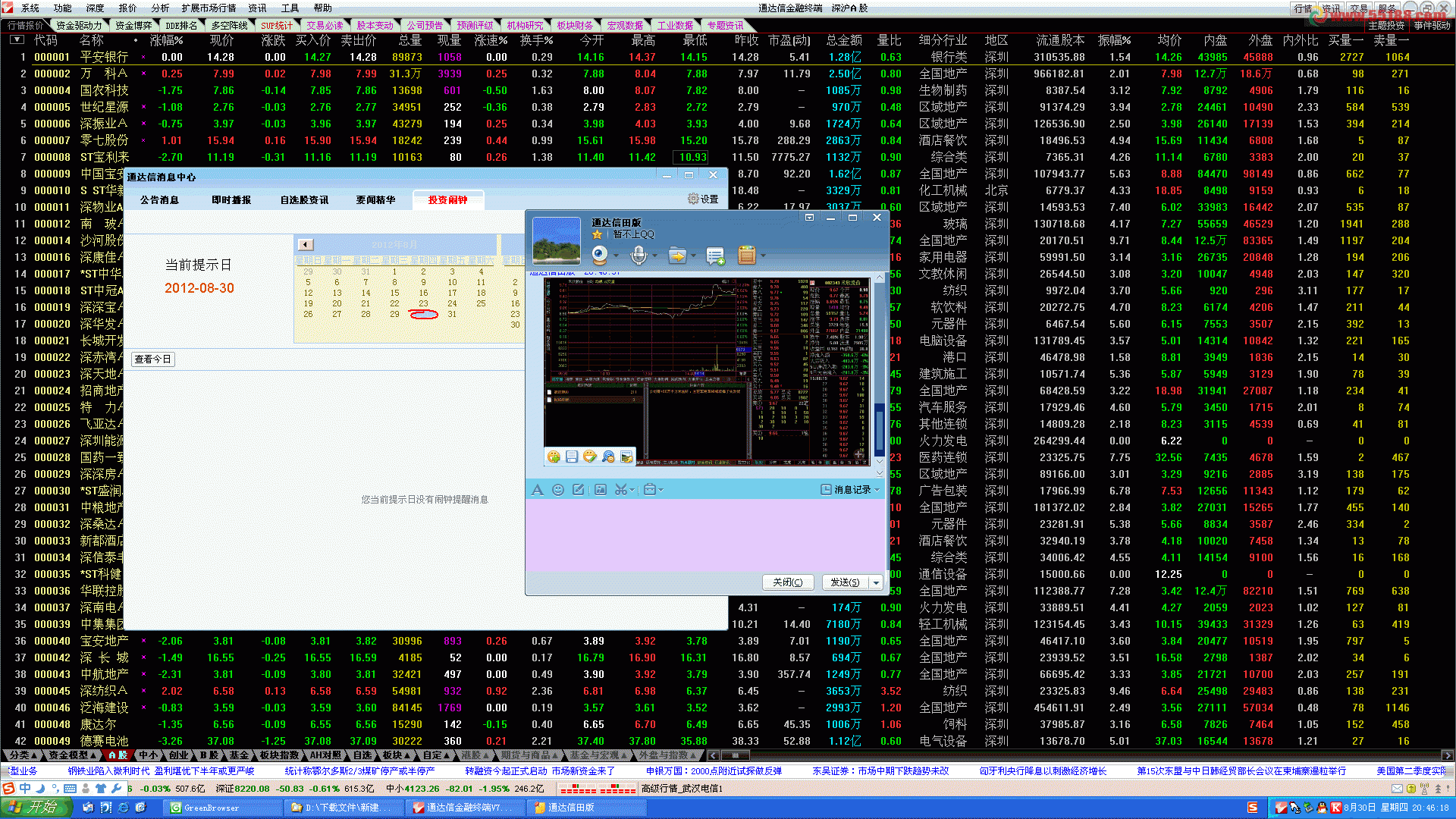The height and width of the screenshot is (819, 1456).
Task: Select the 要闻精华 tab
Action: click(x=375, y=200)
